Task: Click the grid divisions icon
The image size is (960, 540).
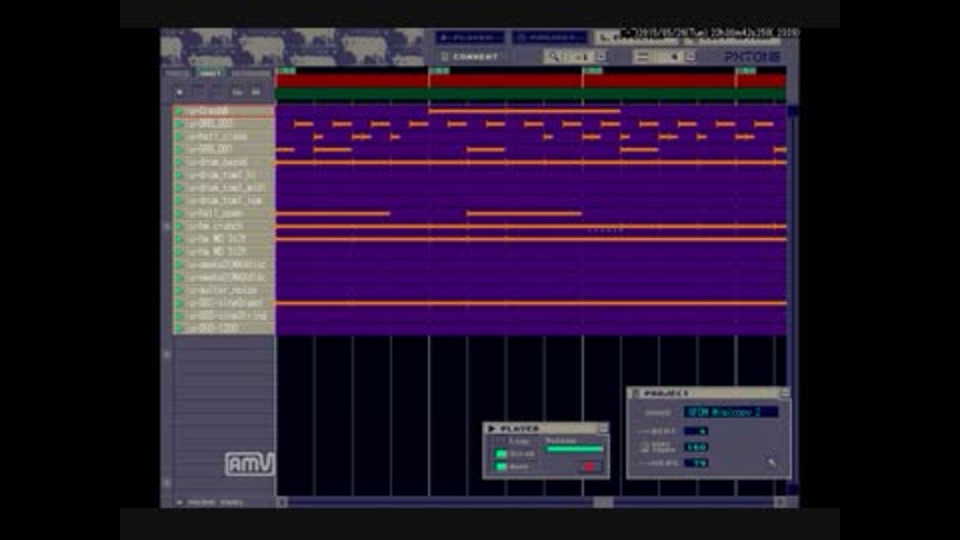Action: pos(642,57)
